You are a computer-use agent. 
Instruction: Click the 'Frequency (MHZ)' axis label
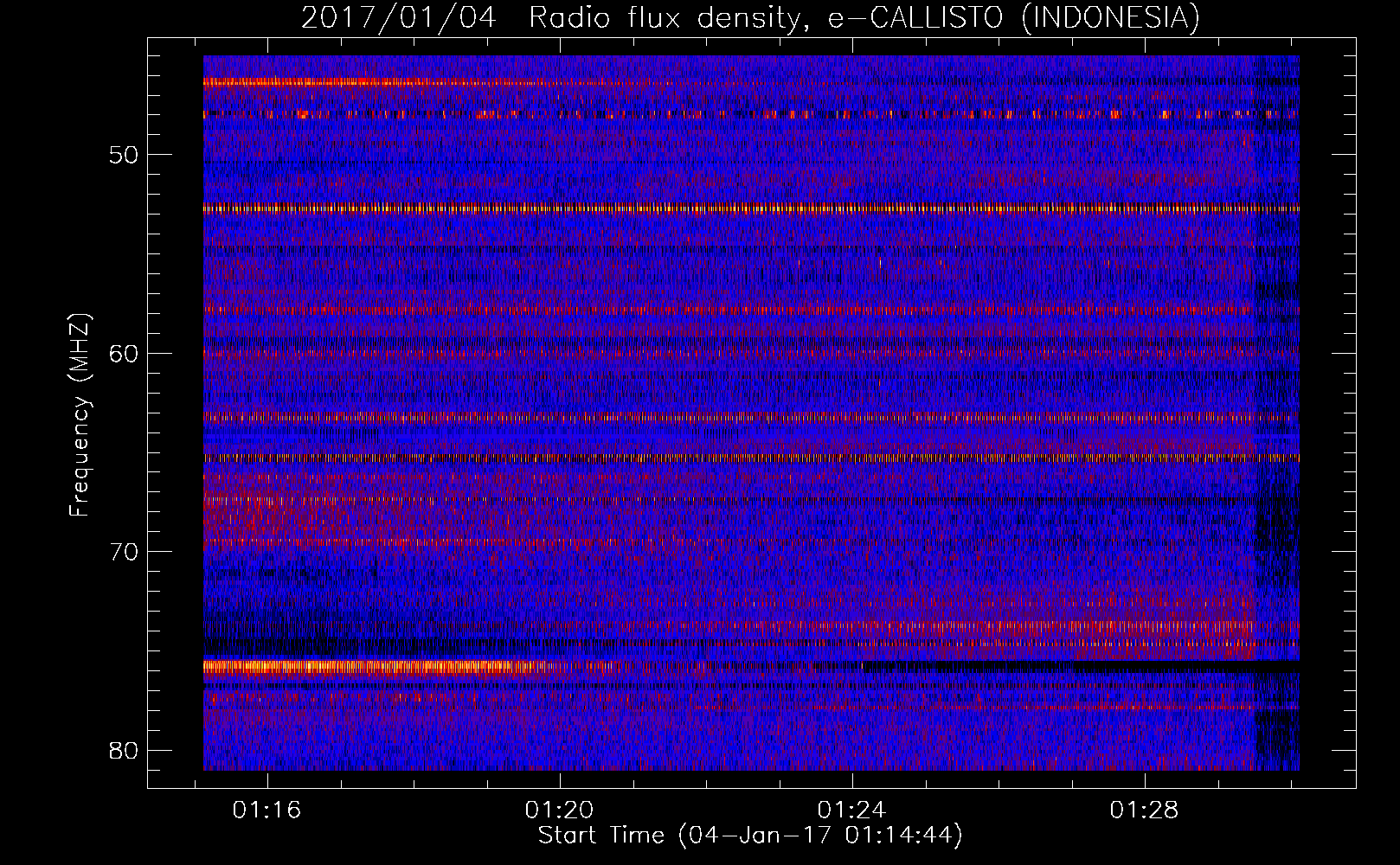[x=79, y=415]
